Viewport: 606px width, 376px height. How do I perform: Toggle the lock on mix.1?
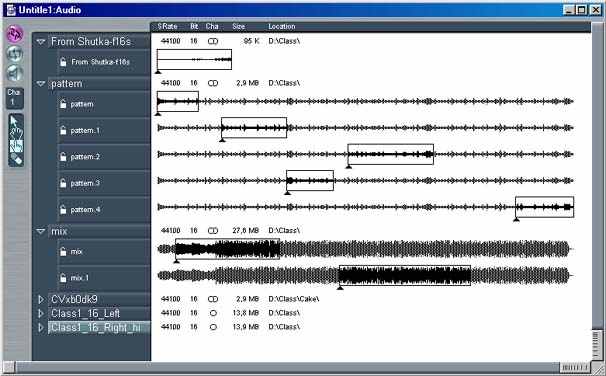[x=63, y=278]
